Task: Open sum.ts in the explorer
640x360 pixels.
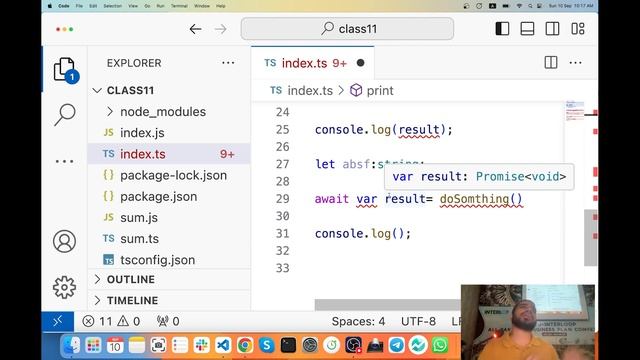Action: [x=169, y=239]
